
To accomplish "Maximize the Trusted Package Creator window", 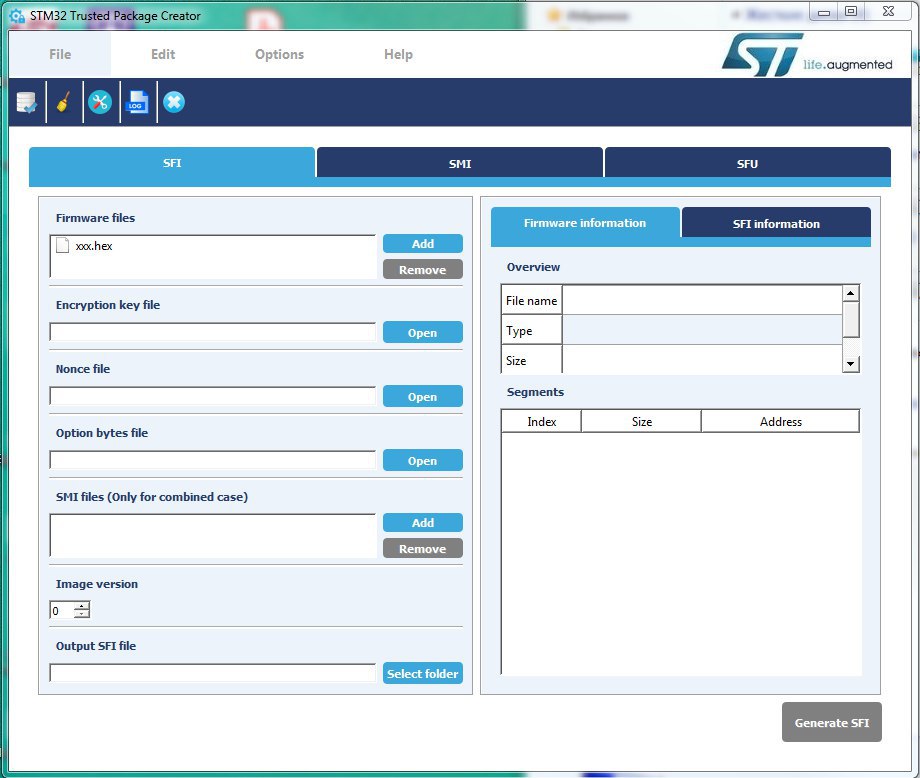I will pos(851,12).
